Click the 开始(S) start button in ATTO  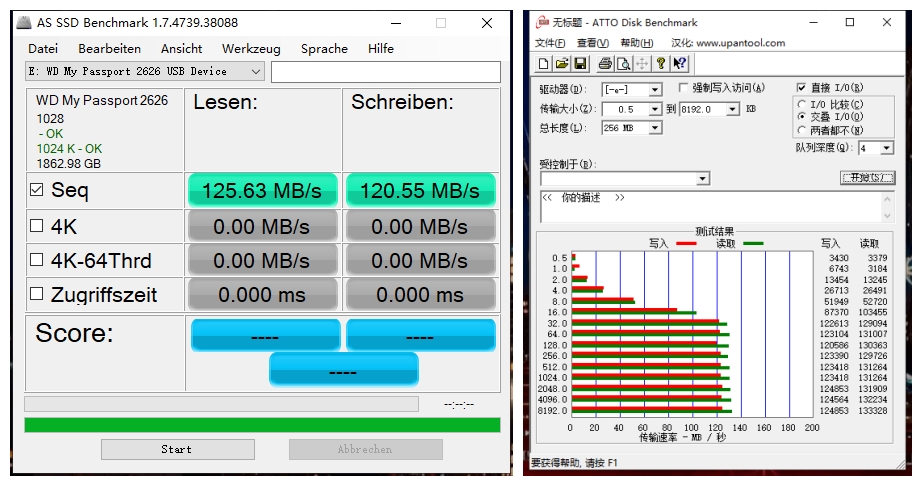(x=867, y=177)
